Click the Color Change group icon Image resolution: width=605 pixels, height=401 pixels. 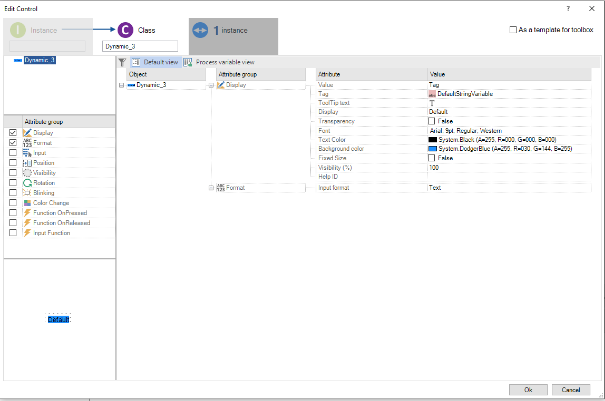(27, 203)
